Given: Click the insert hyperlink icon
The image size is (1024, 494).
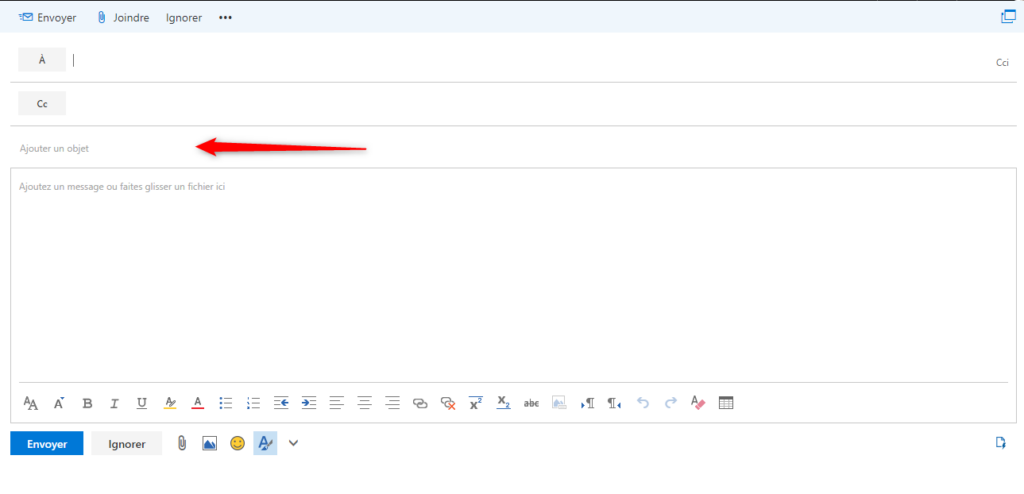Looking at the screenshot, I should point(420,403).
